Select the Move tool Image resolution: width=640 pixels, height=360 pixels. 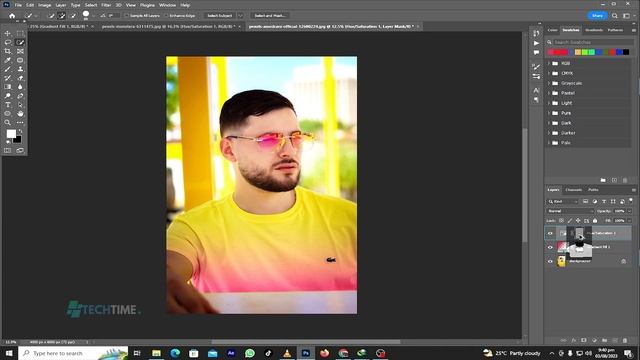(x=8, y=33)
